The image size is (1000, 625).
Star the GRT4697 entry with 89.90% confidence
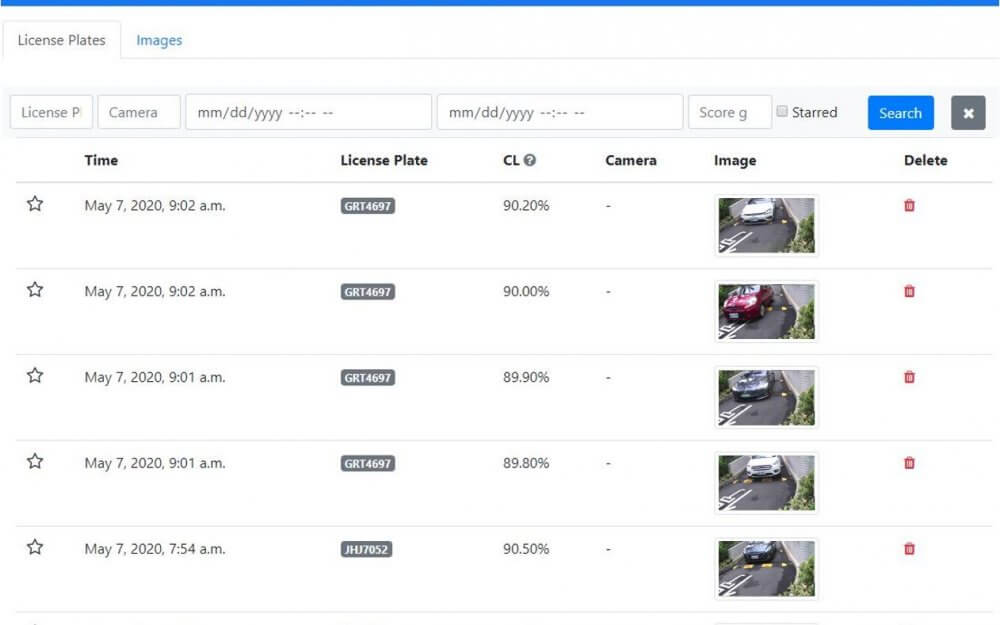coord(35,376)
